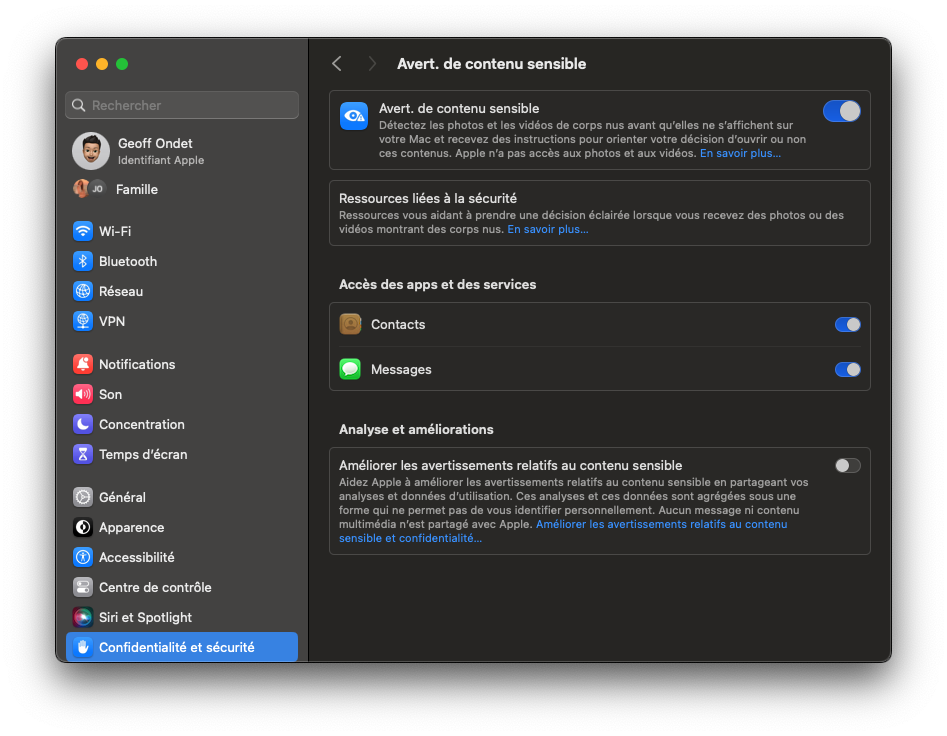Open Améliorer les avertissements confidentialité link
Screen dimensions: 947x736
tap(563, 531)
